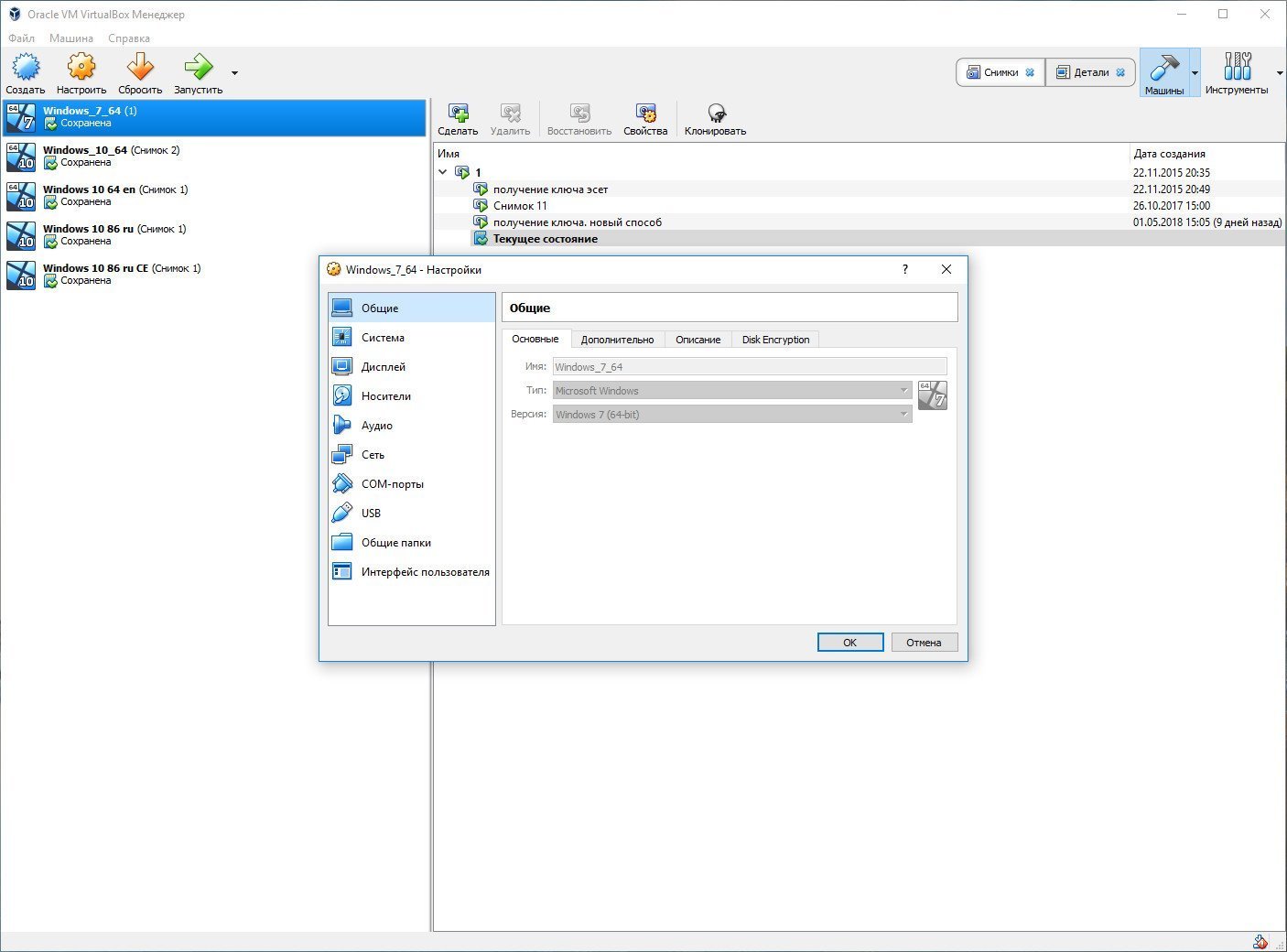
Task: Open Носители storage category
Action: [412, 396]
